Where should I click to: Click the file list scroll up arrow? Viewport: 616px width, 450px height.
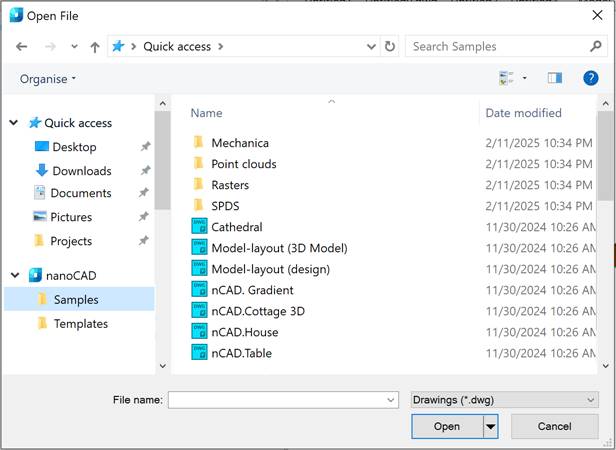[x=606, y=104]
